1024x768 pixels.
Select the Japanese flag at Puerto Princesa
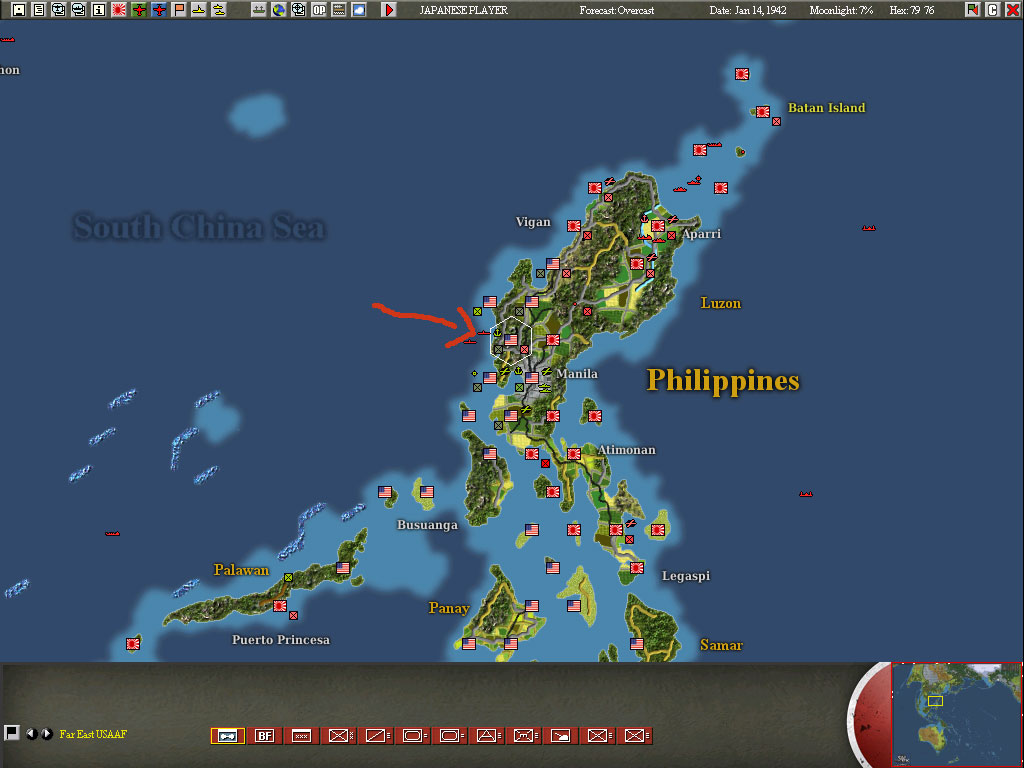[280, 606]
